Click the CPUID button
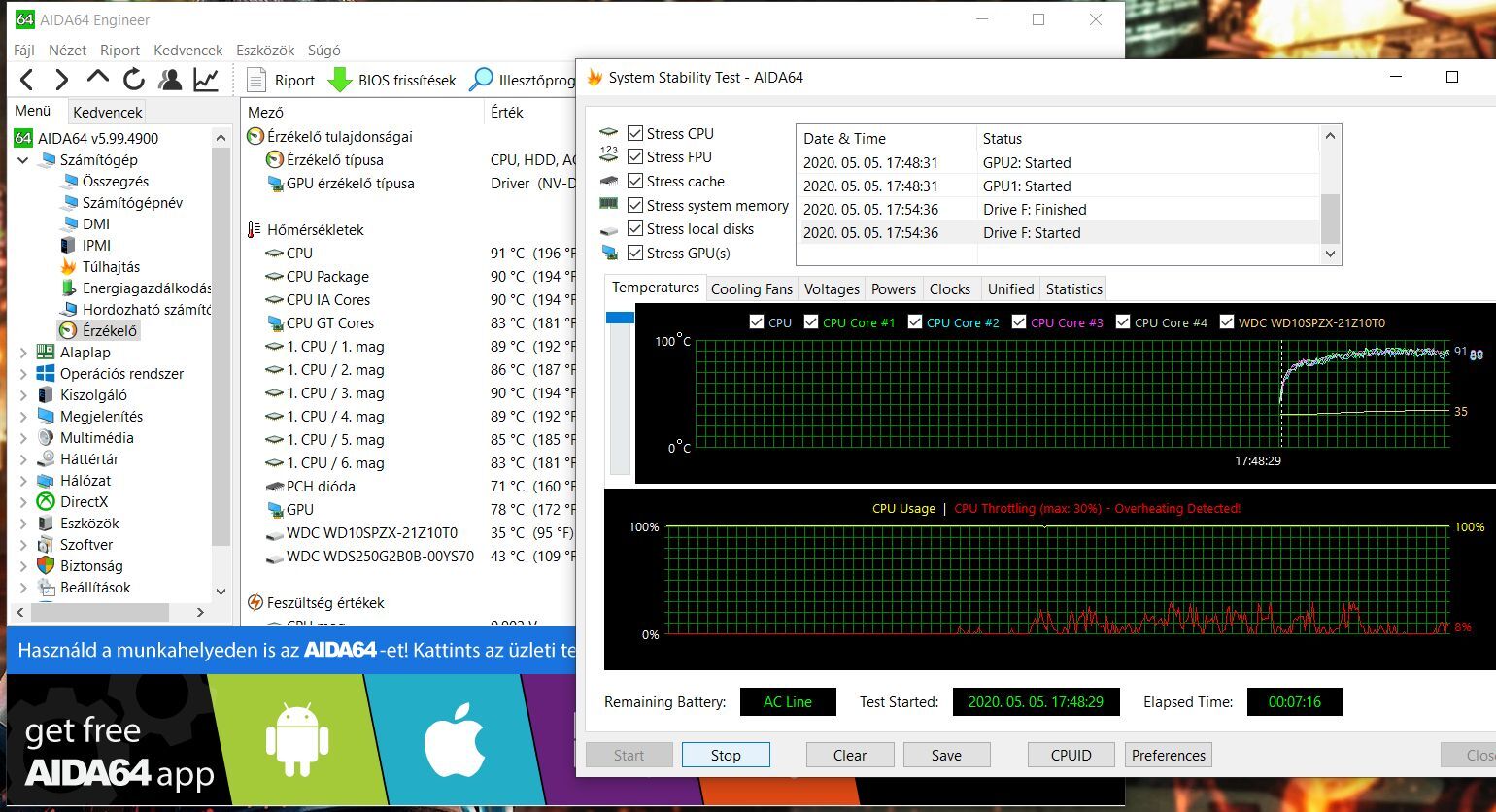The height and width of the screenshot is (812, 1496). tap(1071, 755)
